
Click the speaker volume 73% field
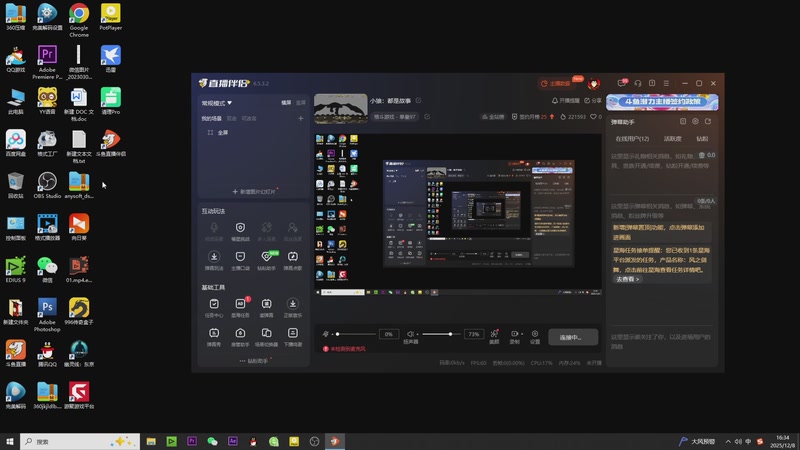(474, 334)
